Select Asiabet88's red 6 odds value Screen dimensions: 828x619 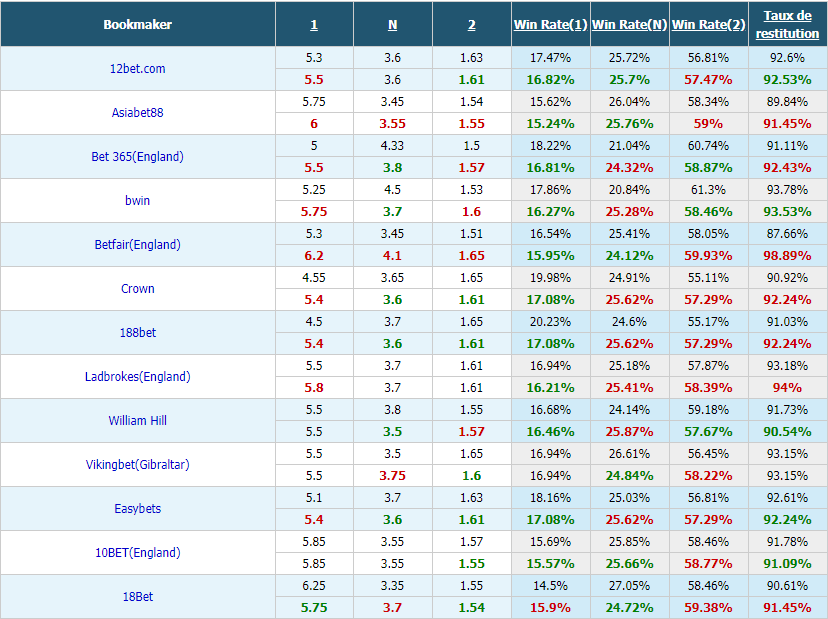[314, 124]
